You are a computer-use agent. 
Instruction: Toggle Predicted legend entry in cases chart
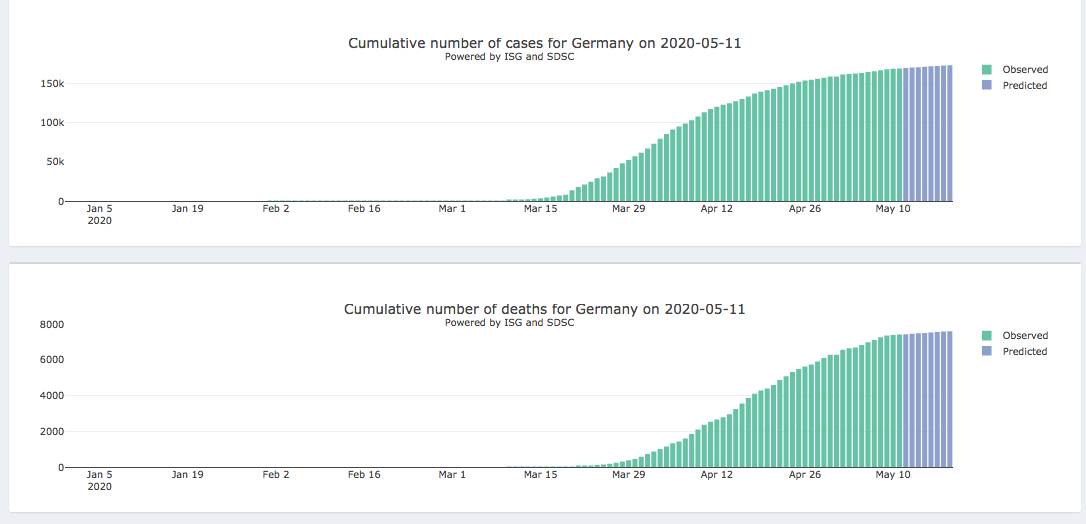click(1024, 86)
